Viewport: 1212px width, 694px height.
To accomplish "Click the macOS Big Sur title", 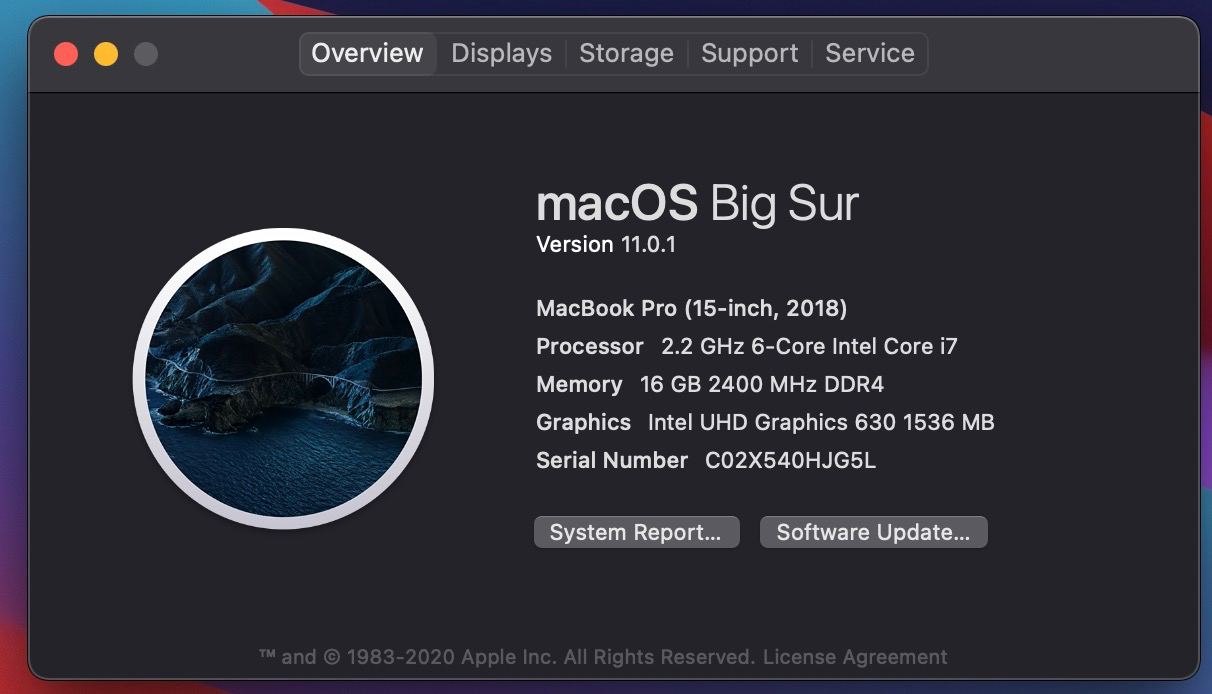I will pyautogui.click(x=697, y=205).
